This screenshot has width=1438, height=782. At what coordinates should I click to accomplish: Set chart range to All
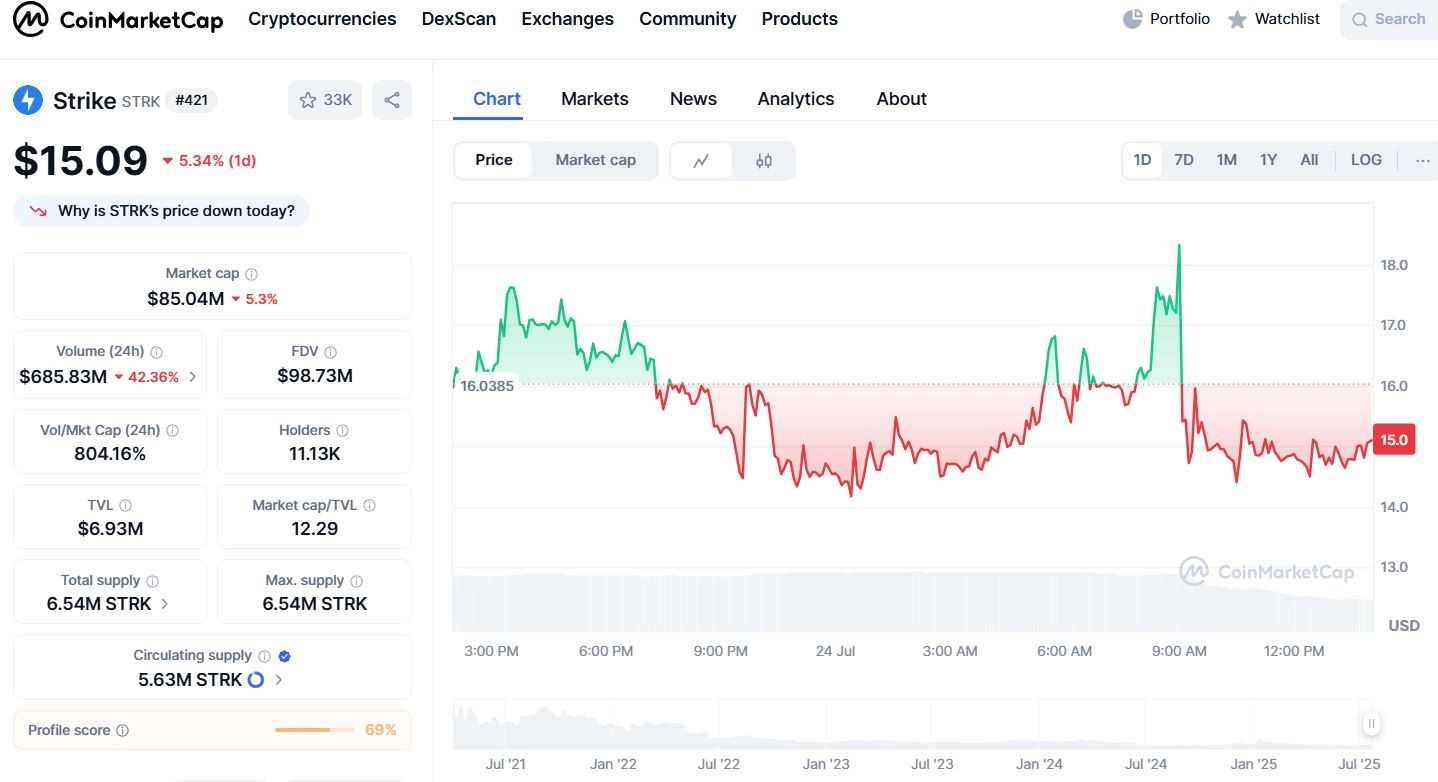click(x=1309, y=160)
